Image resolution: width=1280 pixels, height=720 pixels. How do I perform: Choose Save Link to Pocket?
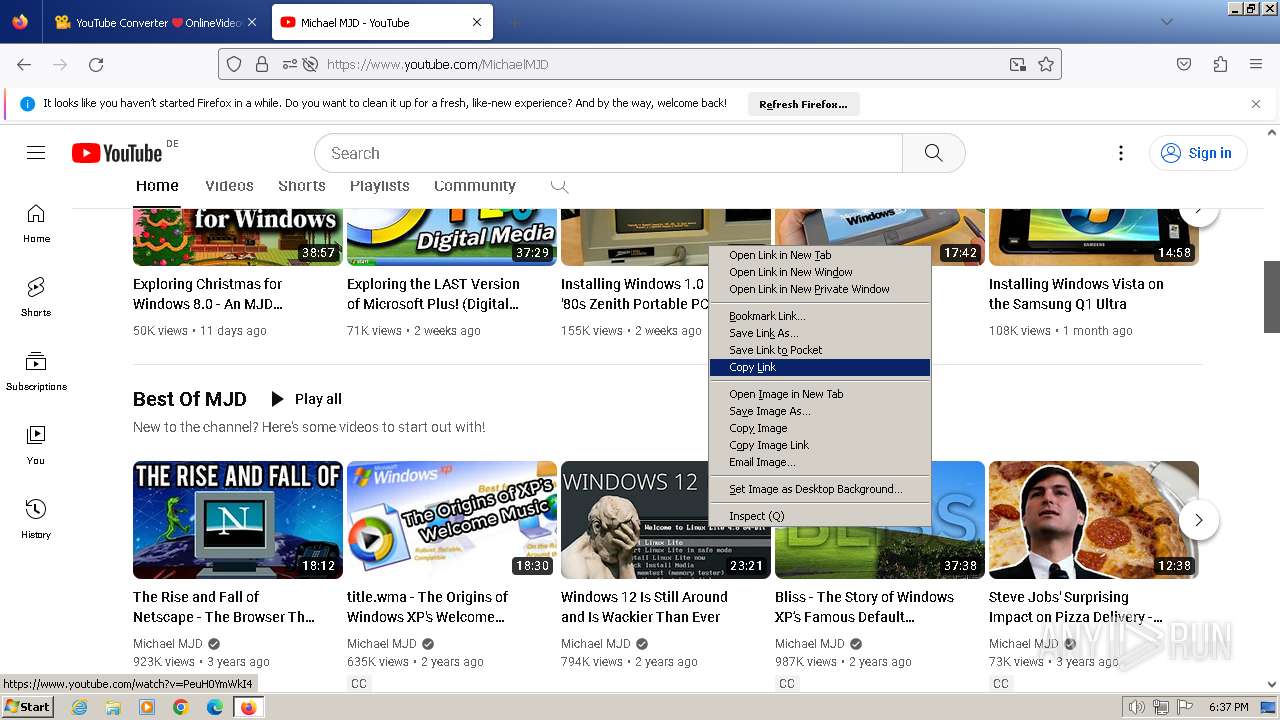click(820, 350)
